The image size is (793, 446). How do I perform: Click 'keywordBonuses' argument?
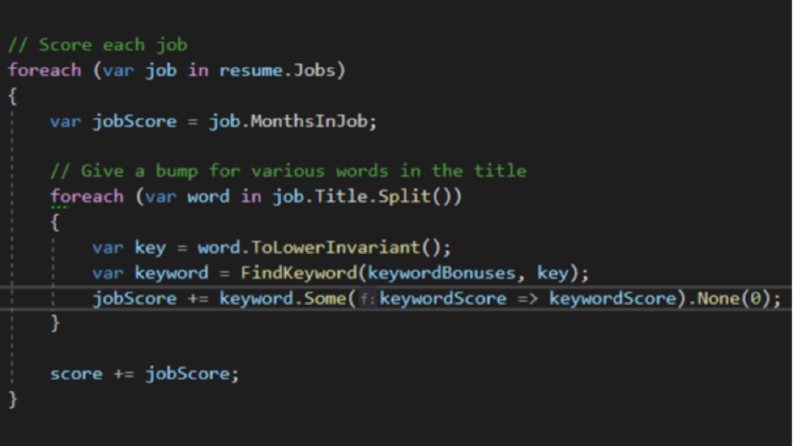tap(442, 273)
